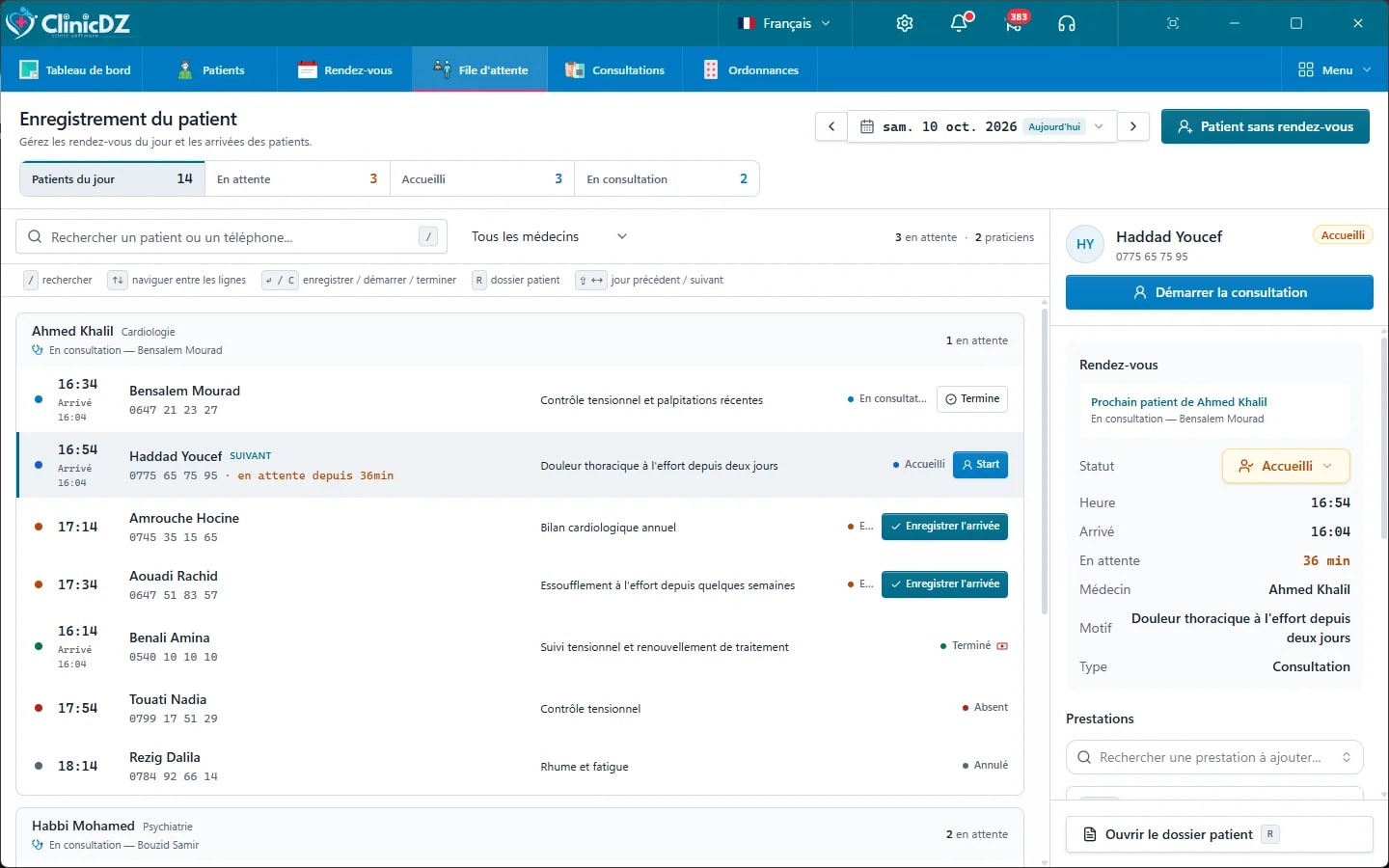Open the Tous les médecins filter
The height and width of the screenshot is (868, 1389).
pyautogui.click(x=549, y=236)
